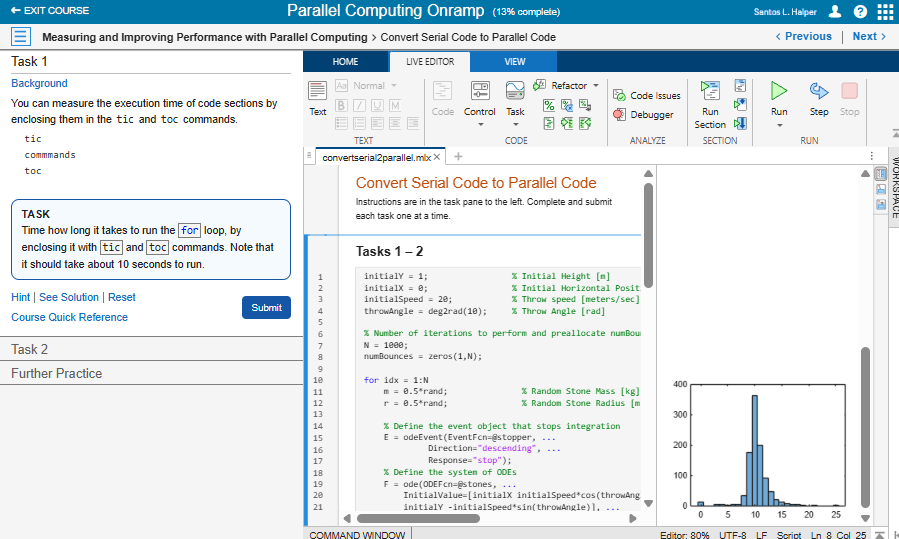899x539 pixels.
Task: Open the See Solution link
Action: click(x=69, y=297)
